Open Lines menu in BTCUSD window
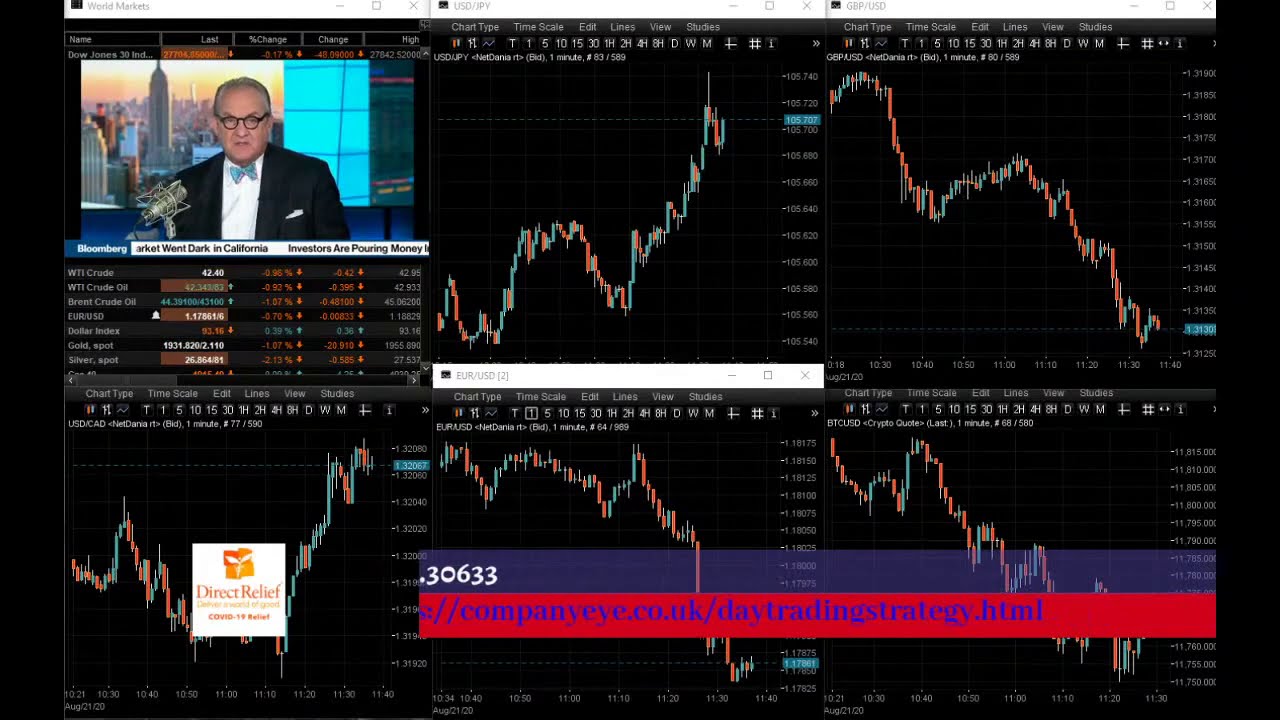Image resolution: width=1280 pixels, height=720 pixels. pos(1016,393)
